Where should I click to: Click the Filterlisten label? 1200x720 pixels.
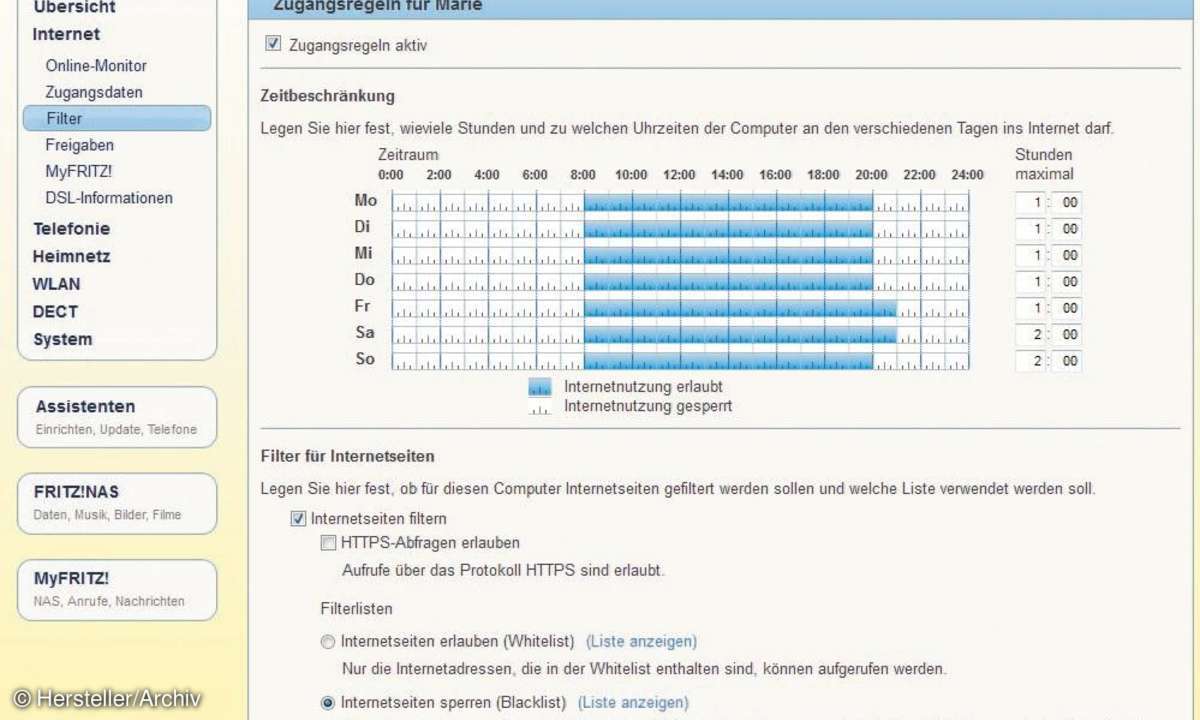[x=356, y=608]
